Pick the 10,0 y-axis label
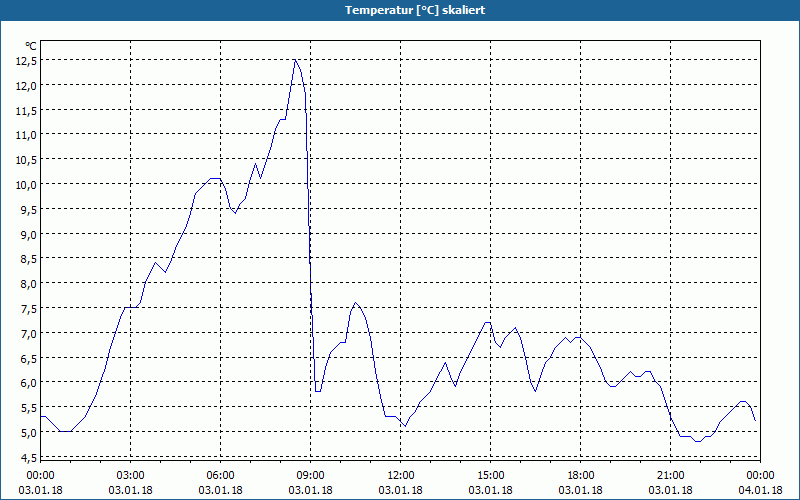This screenshot has height=500, width=800. tap(28, 185)
